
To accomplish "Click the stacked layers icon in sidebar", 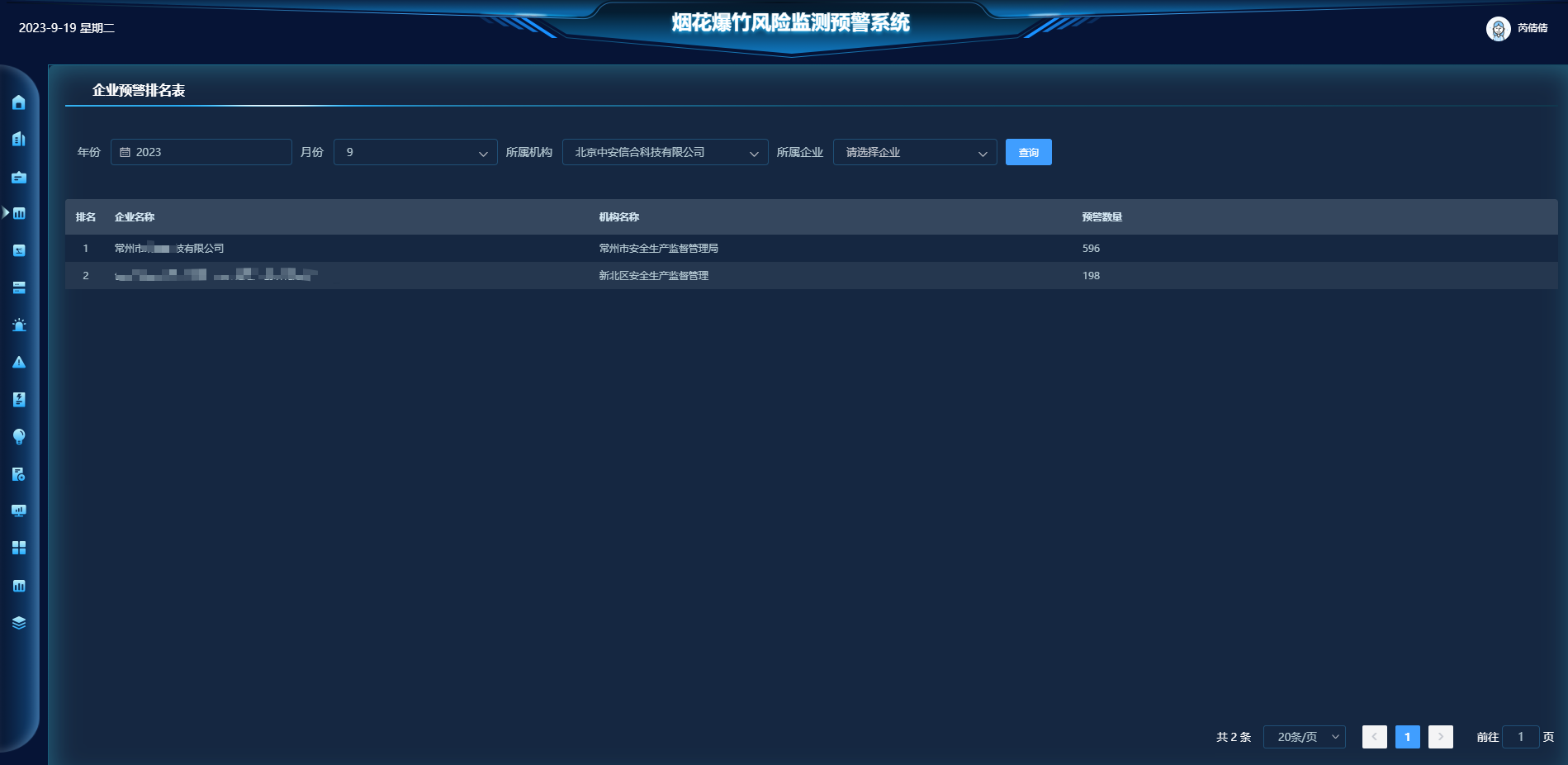I will pos(19,623).
